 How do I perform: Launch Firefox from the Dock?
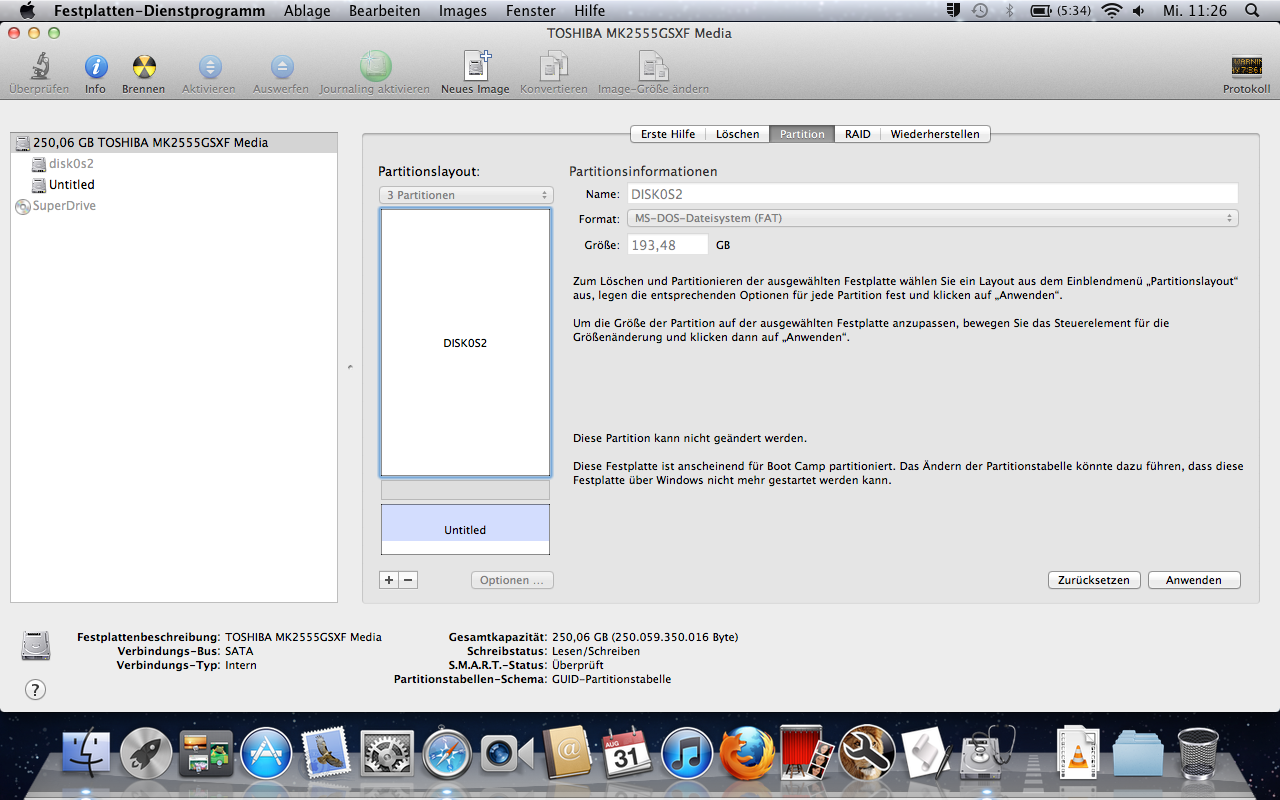[x=747, y=753]
